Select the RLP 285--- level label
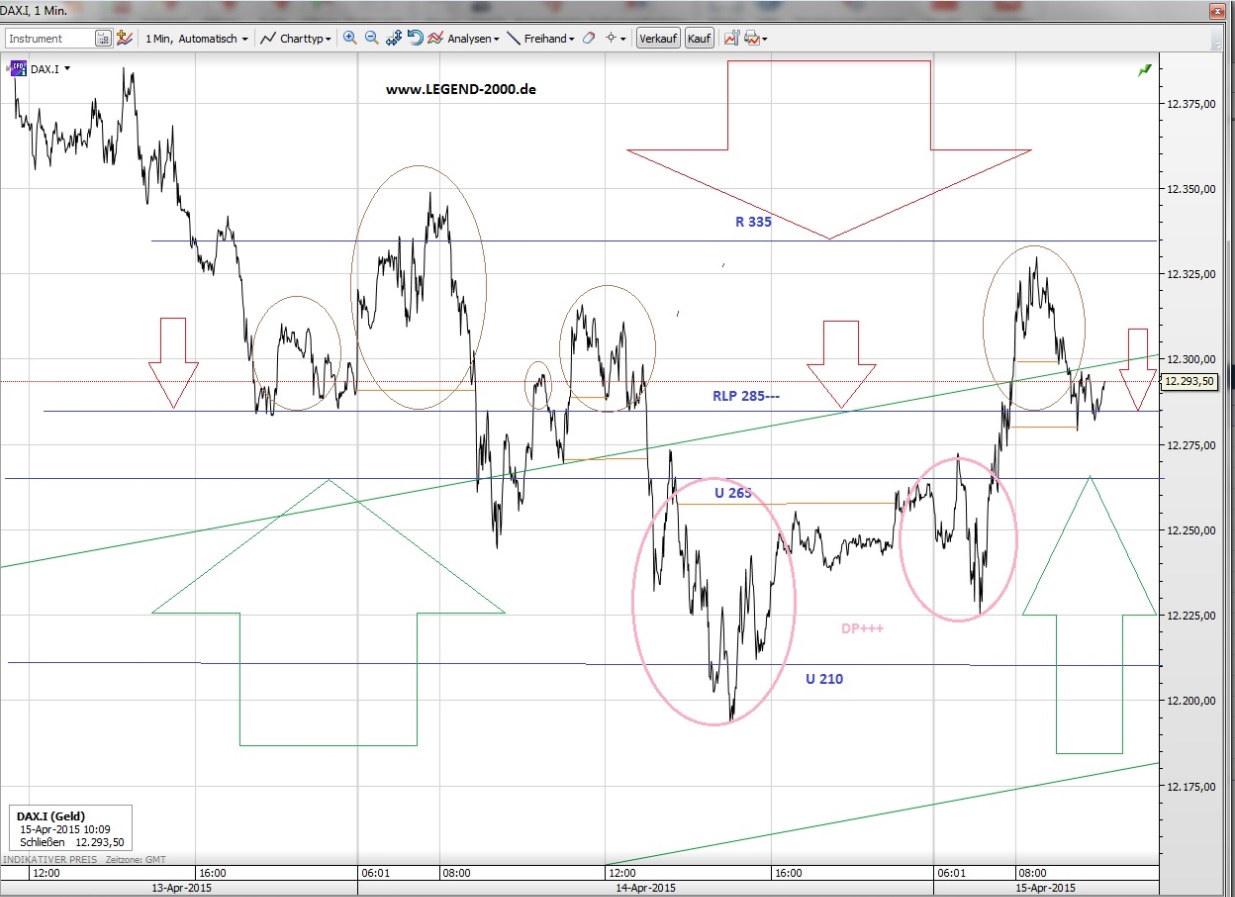1235x897 pixels. (x=747, y=395)
